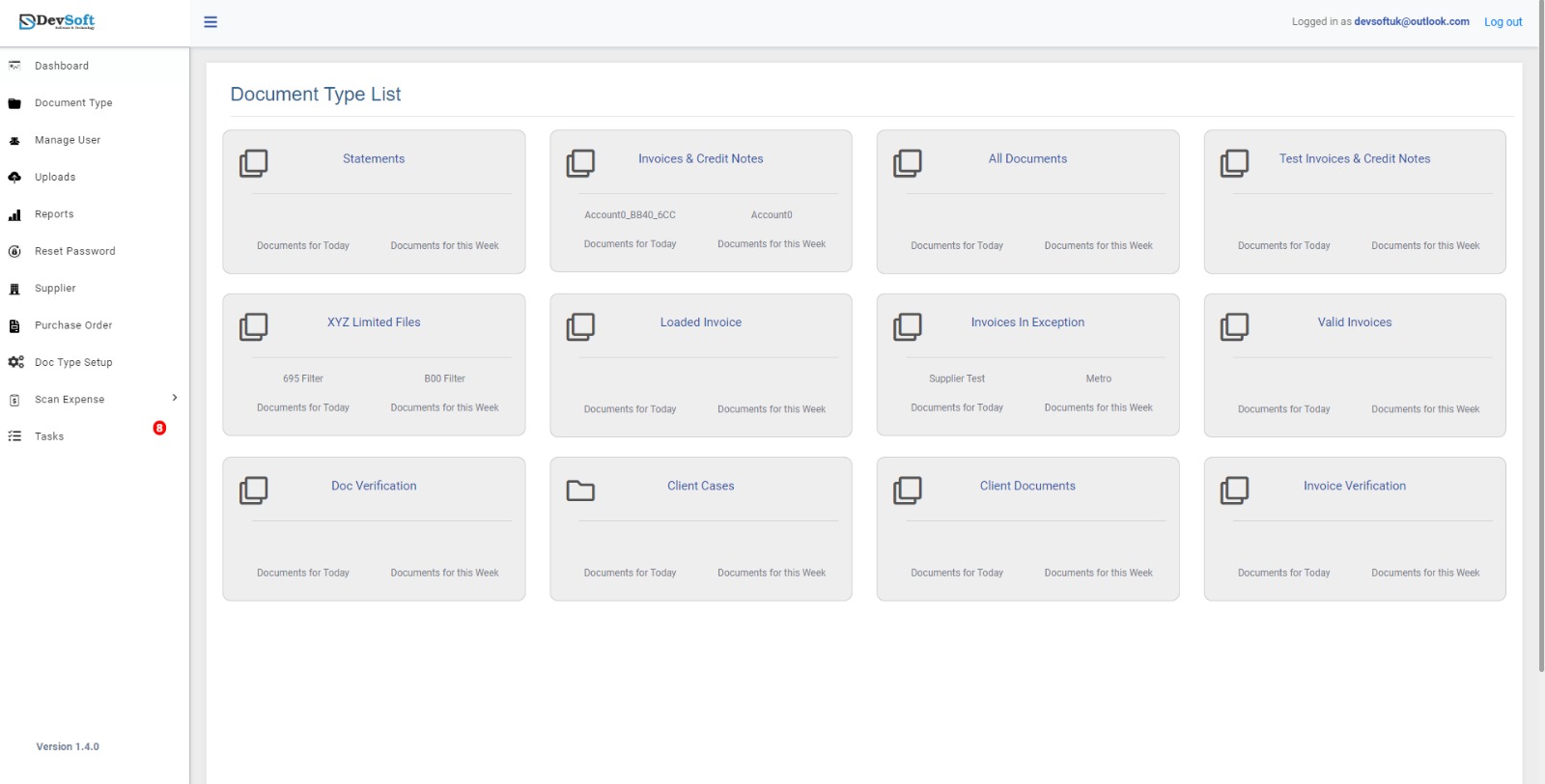Image resolution: width=1545 pixels, height=784 pixels.
Task: Open Reset Password in the sidebar
Action: pyautogui.click(x=74, y=251)
